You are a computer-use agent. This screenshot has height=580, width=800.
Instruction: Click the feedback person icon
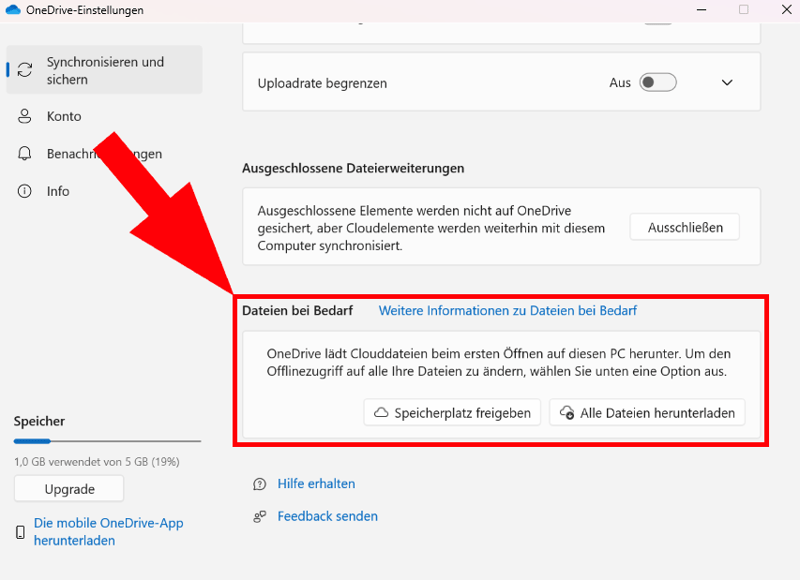pyautogui.click(x=260, y=517)
